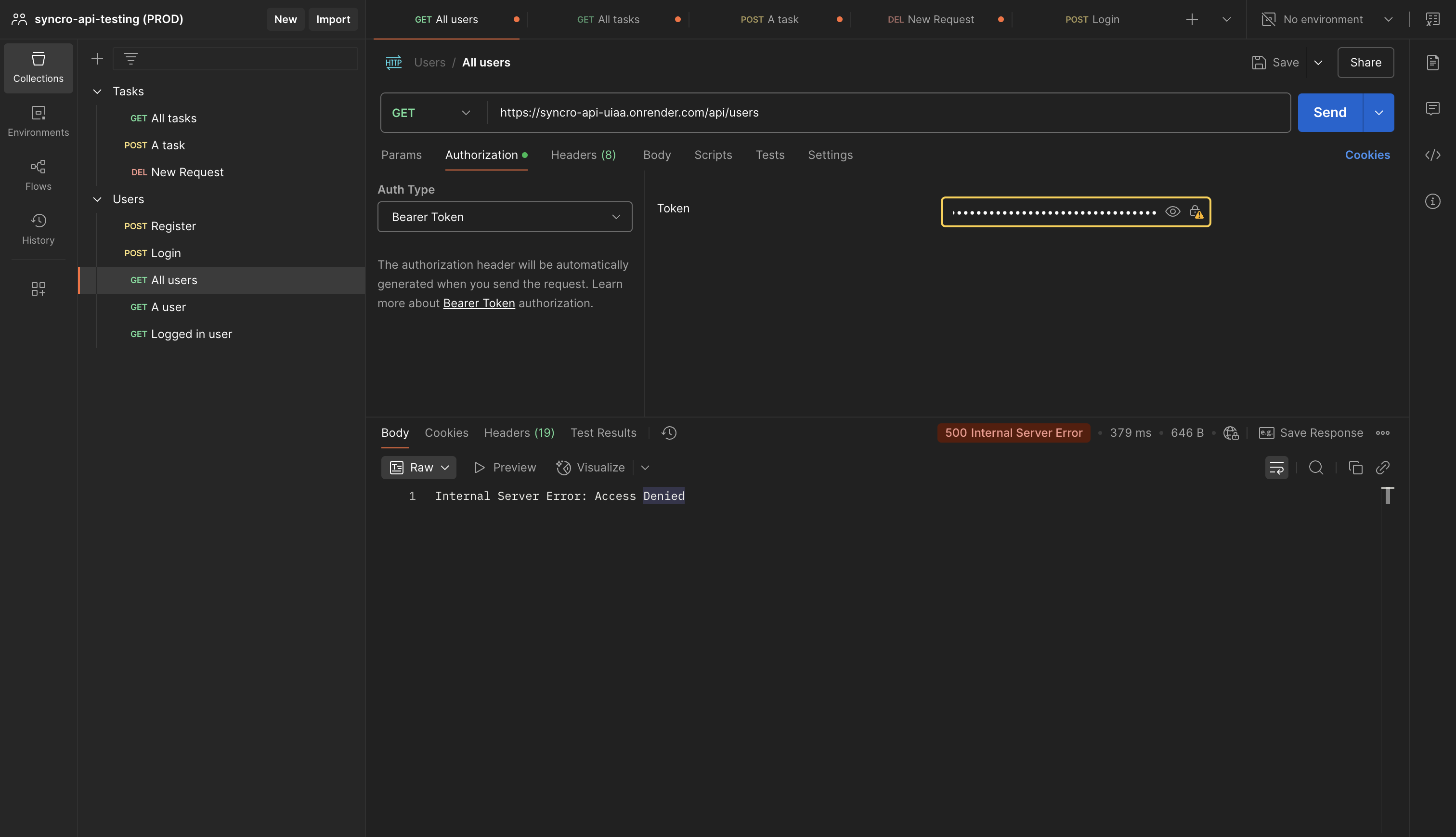Open GET A user request

click(x=222, y=307)
